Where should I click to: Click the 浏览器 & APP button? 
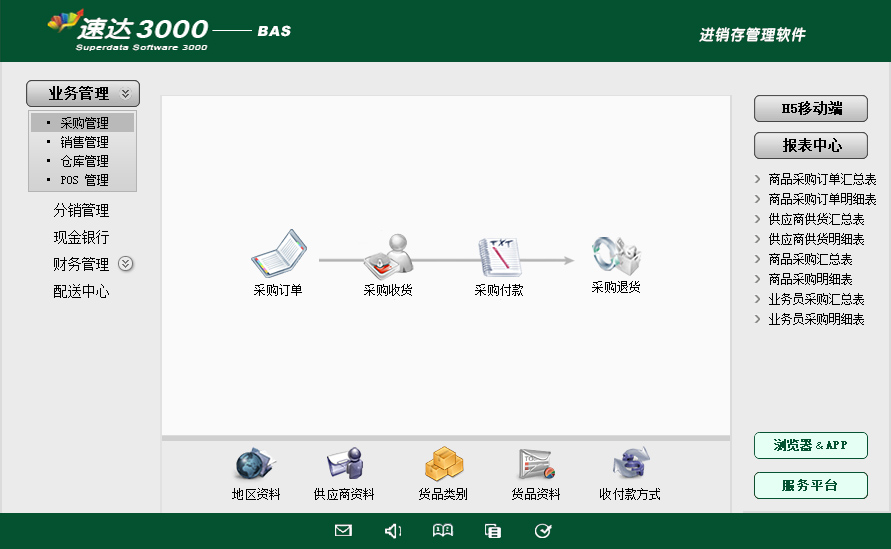[x=810, y=446]
